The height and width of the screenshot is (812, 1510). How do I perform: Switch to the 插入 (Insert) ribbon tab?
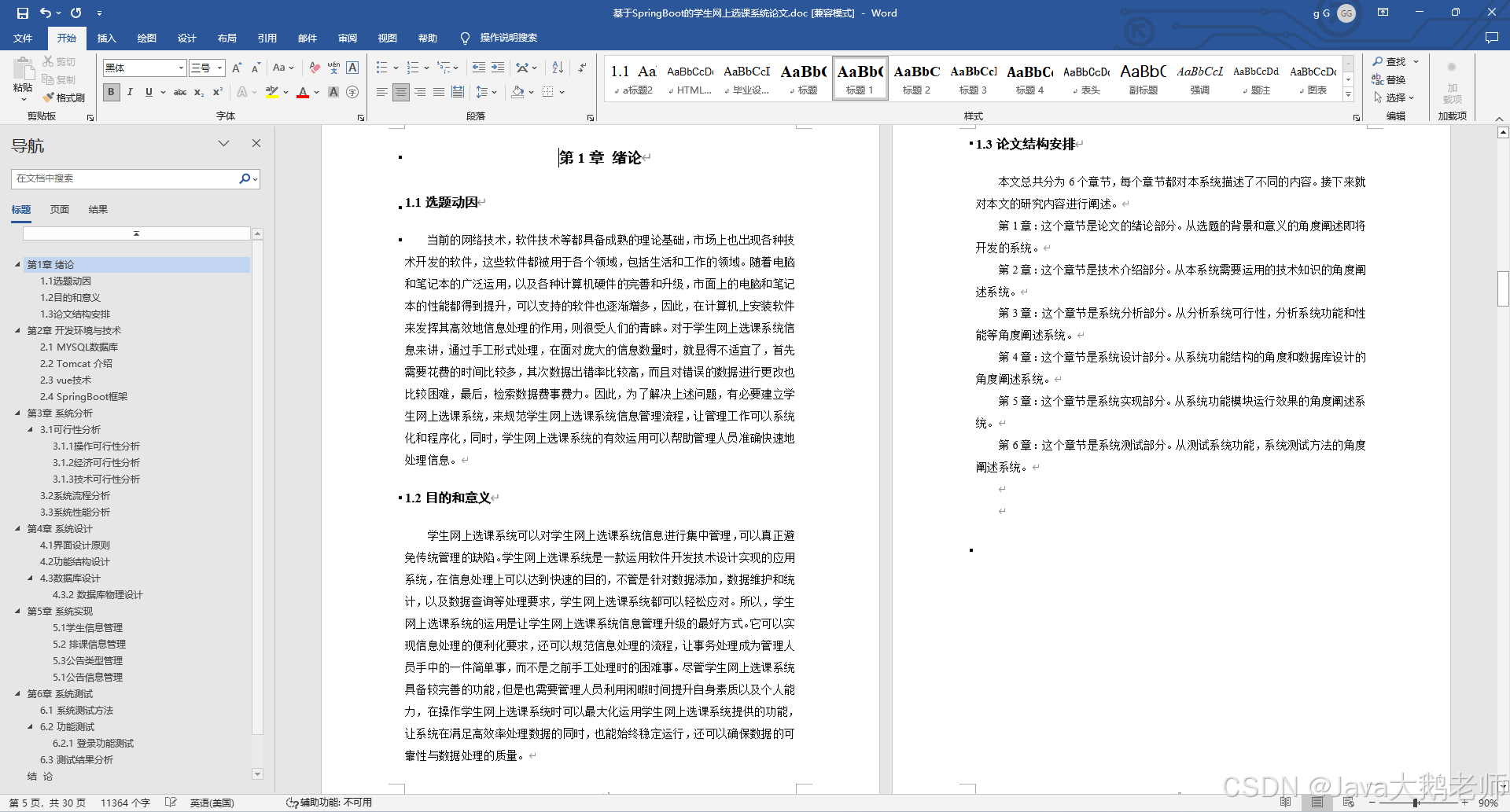pos(106,38)
